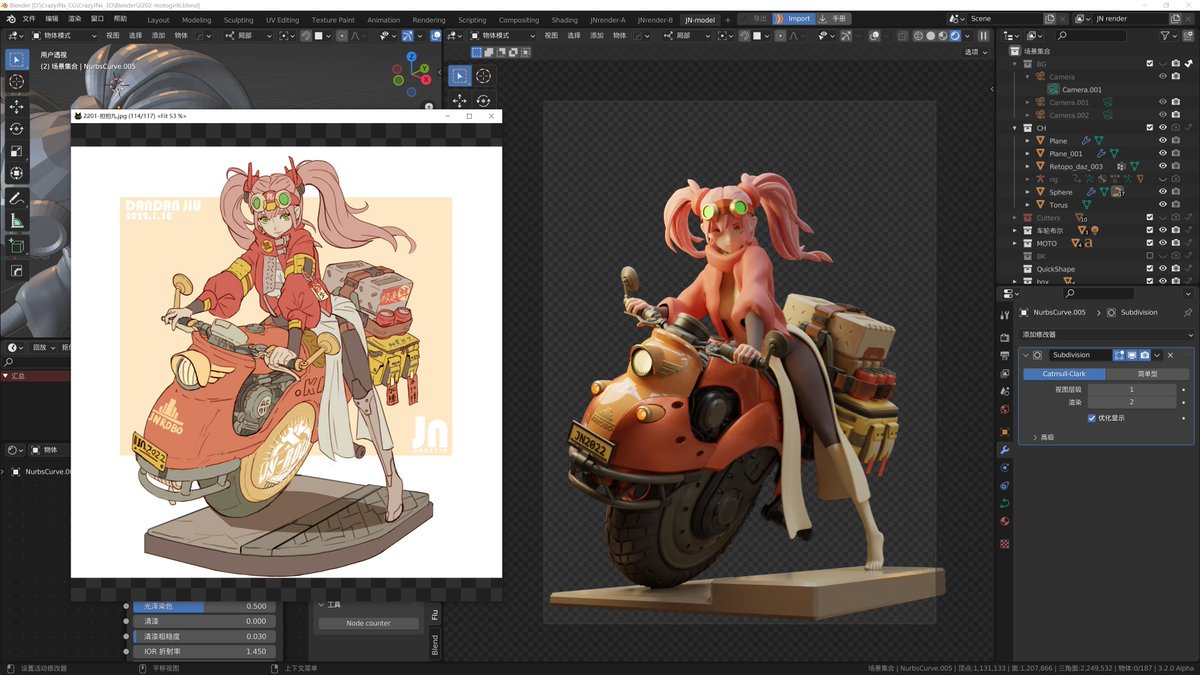Open left viewport 物体模式 mode dropdown
This screenshot has width=1200, height=675.
pos(64,35)
